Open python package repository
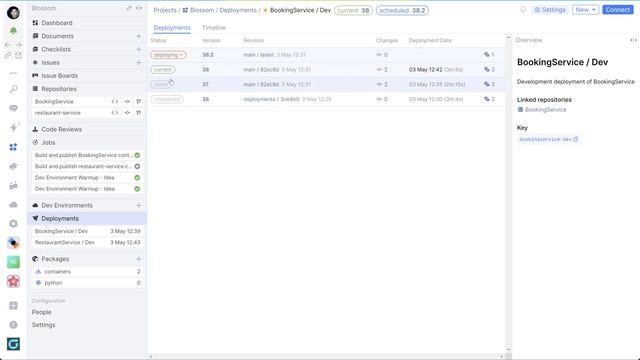Viewport: 640px width, 360px height. [x=87, y=283]
